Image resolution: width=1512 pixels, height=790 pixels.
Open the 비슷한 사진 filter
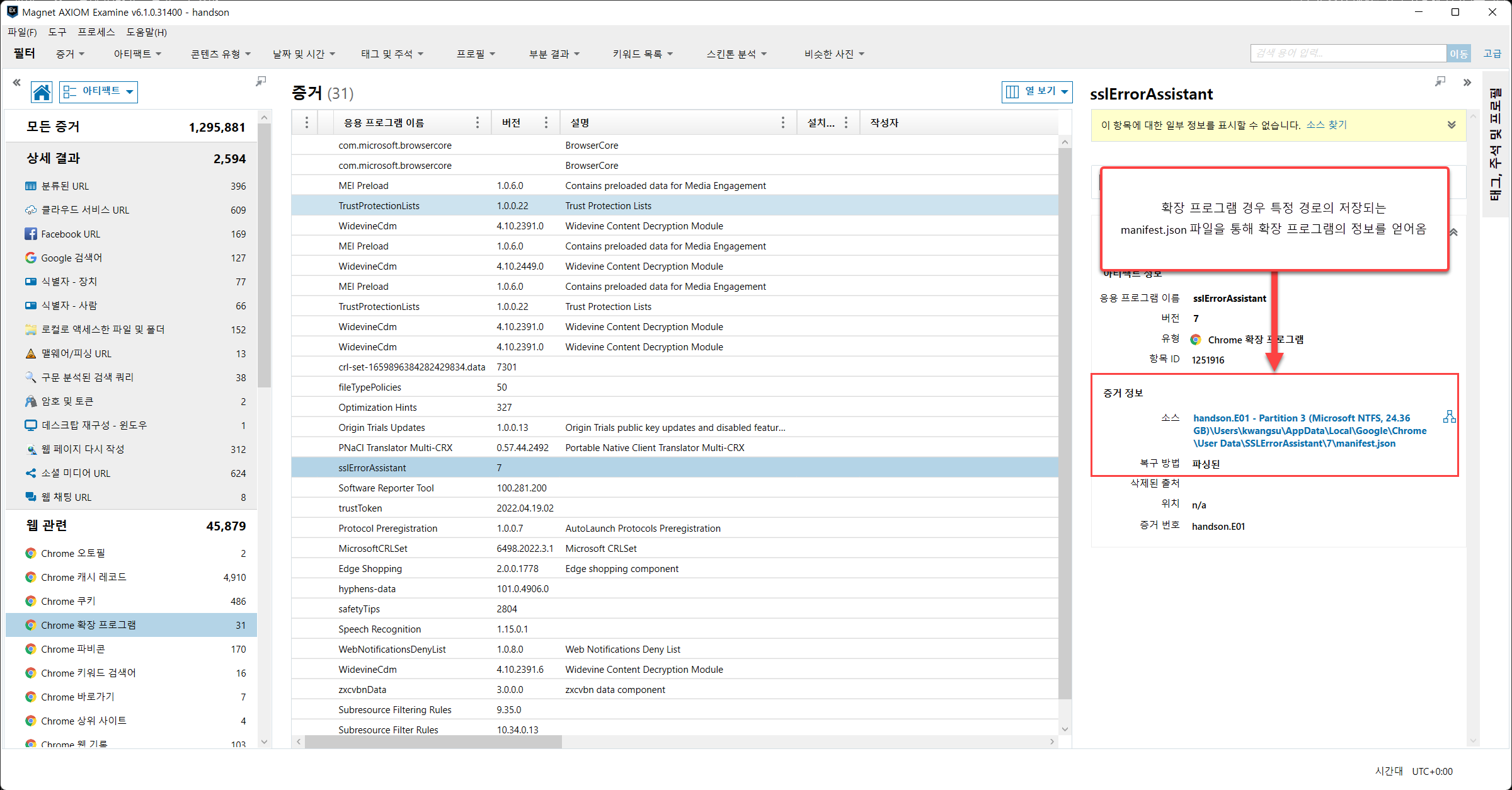[834, 54]
